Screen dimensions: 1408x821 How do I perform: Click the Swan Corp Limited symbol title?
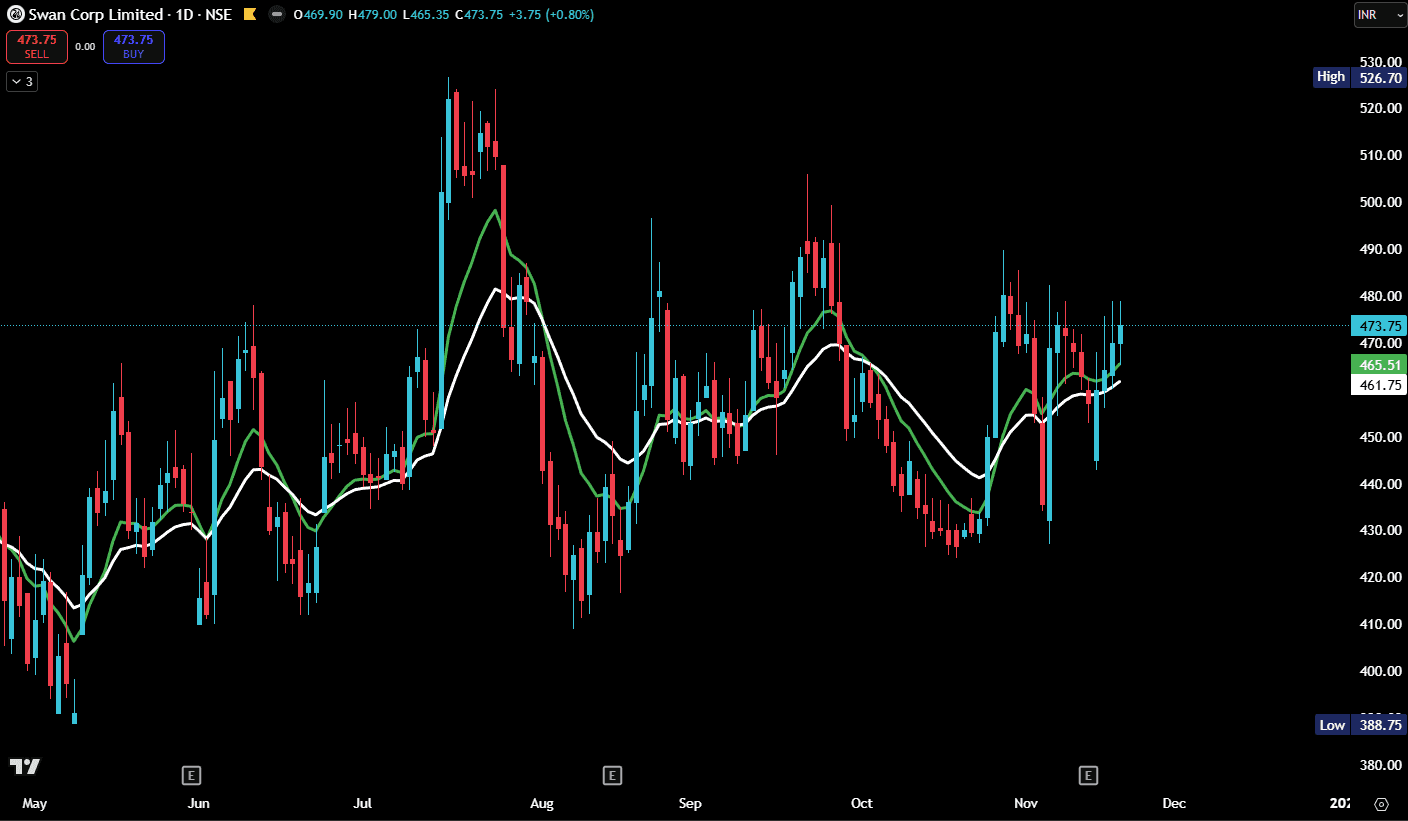coord(95,15)
